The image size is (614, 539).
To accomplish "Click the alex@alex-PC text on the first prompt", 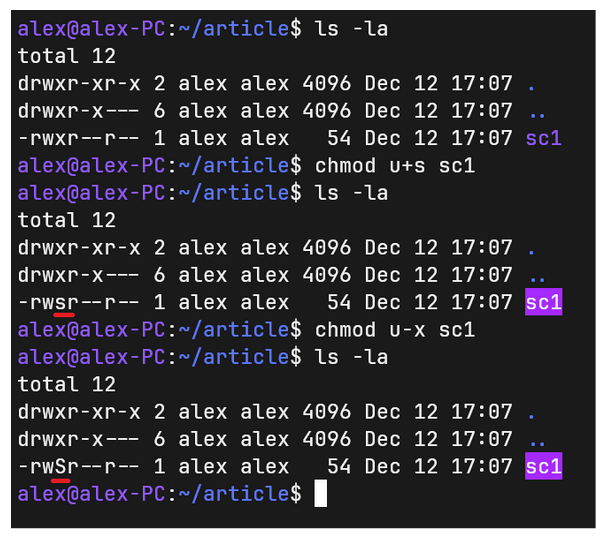I will 92,29.
